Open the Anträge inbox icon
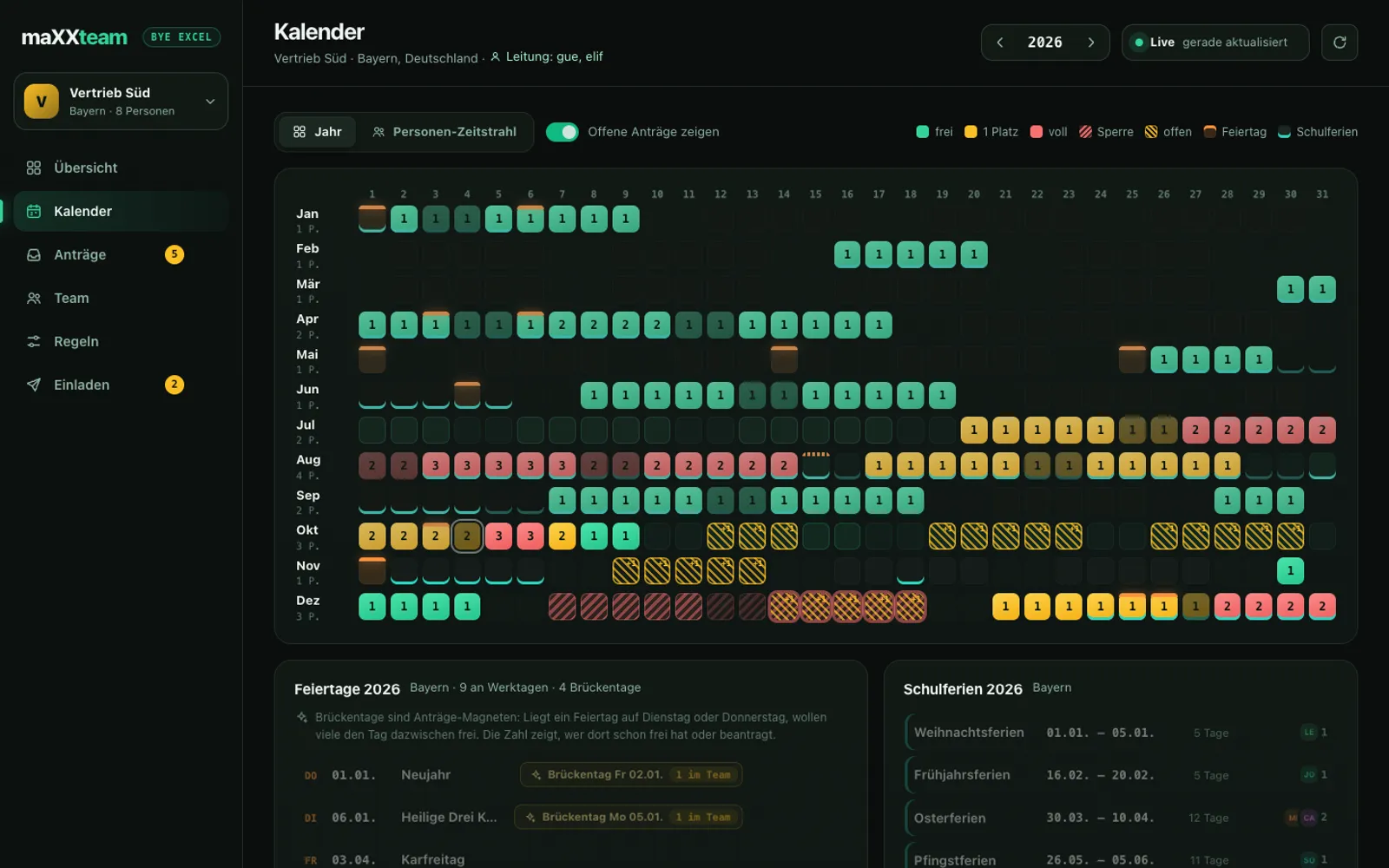 34,254
